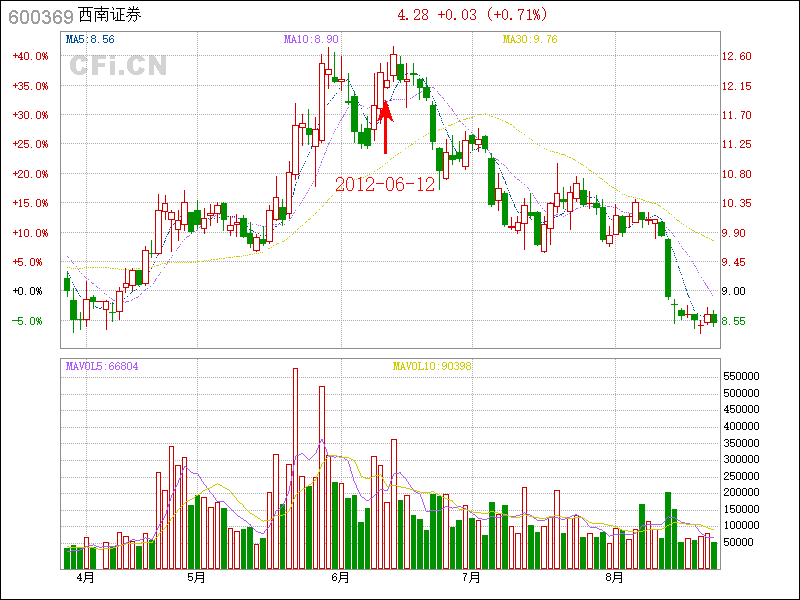Click the 12.60 price axis label

(737, 56)
